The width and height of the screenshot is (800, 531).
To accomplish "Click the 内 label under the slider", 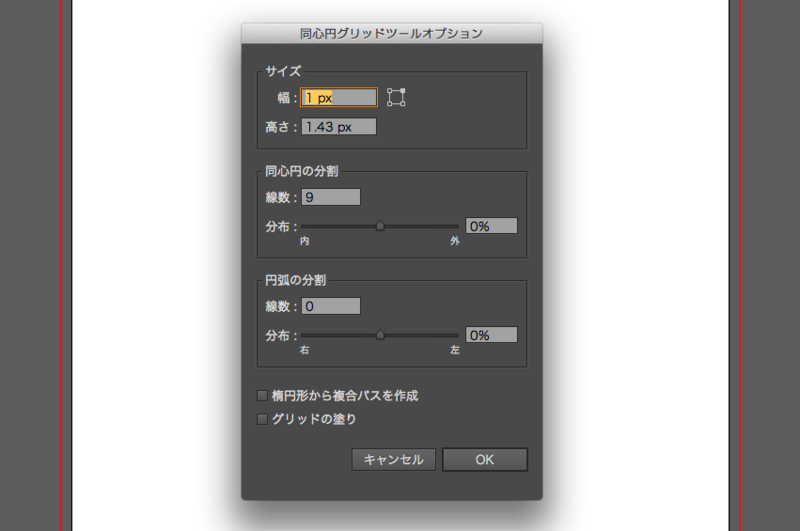I will [305, 241].
